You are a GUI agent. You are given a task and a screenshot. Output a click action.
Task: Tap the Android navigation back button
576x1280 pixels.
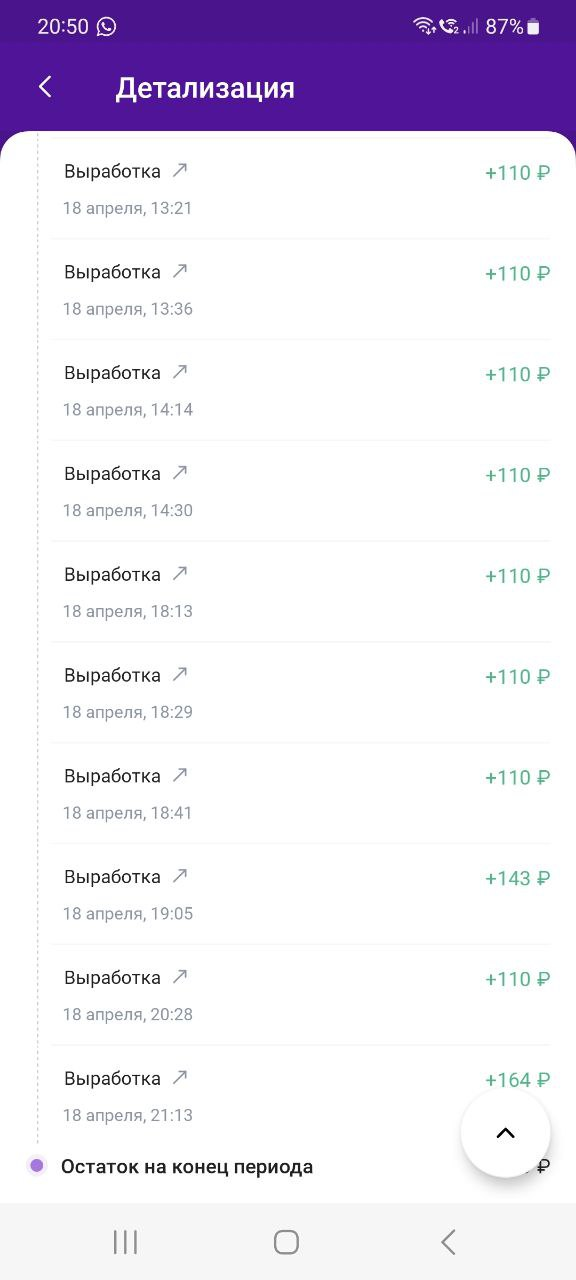pos(448,1242)
